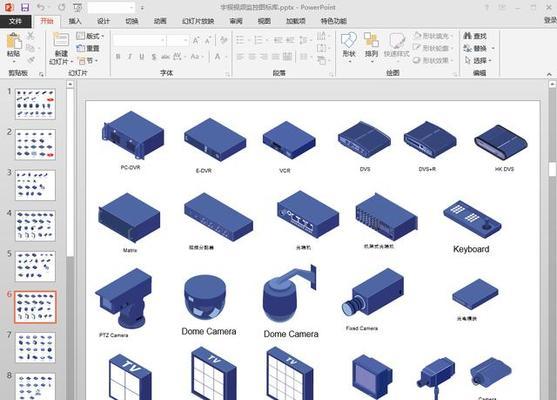557x400 pixels.
Task: Copy the selection using the Copy icon
Action: coord(31,48)
